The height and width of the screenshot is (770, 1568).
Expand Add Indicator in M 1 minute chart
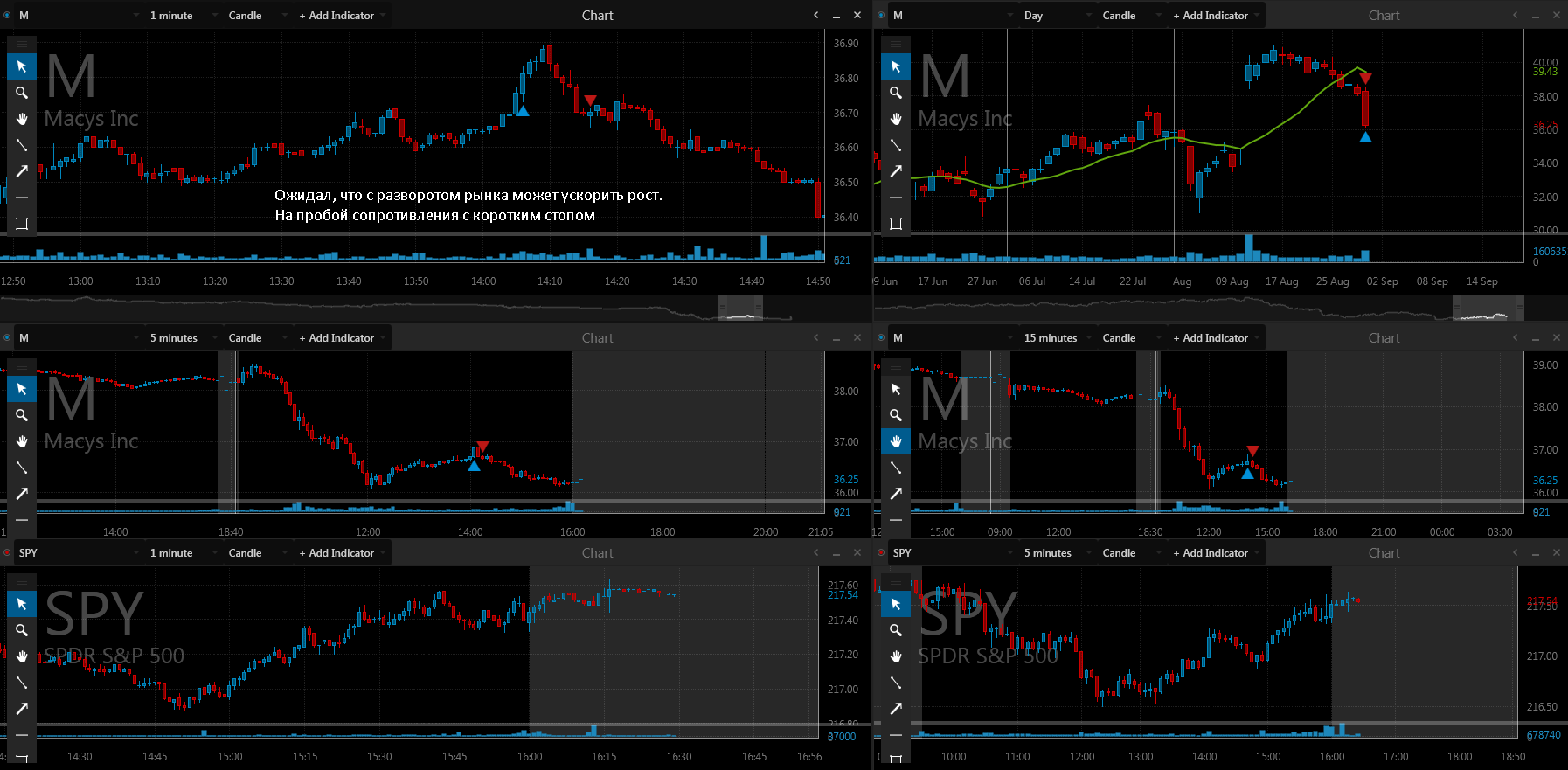(x=342, y=15)
